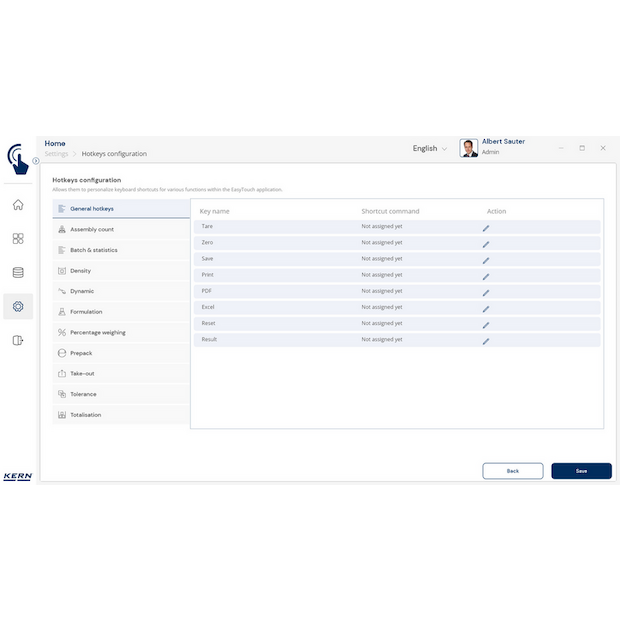Open the Home icon in left sidebar
This screenshot has height=620, width=620.
[18, 205]
